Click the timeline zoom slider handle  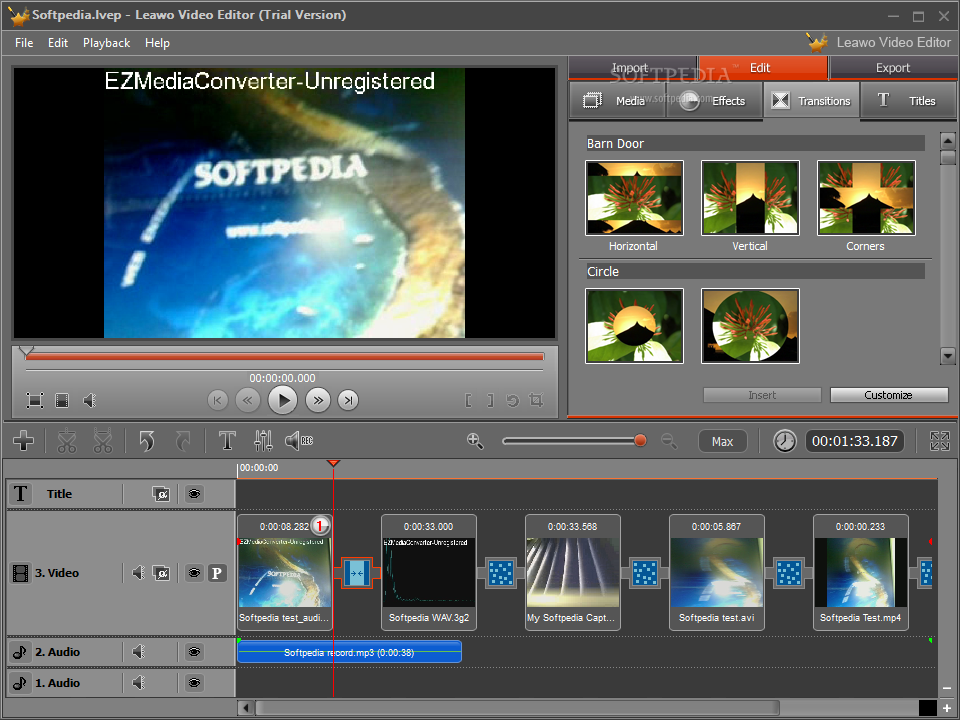640,441
